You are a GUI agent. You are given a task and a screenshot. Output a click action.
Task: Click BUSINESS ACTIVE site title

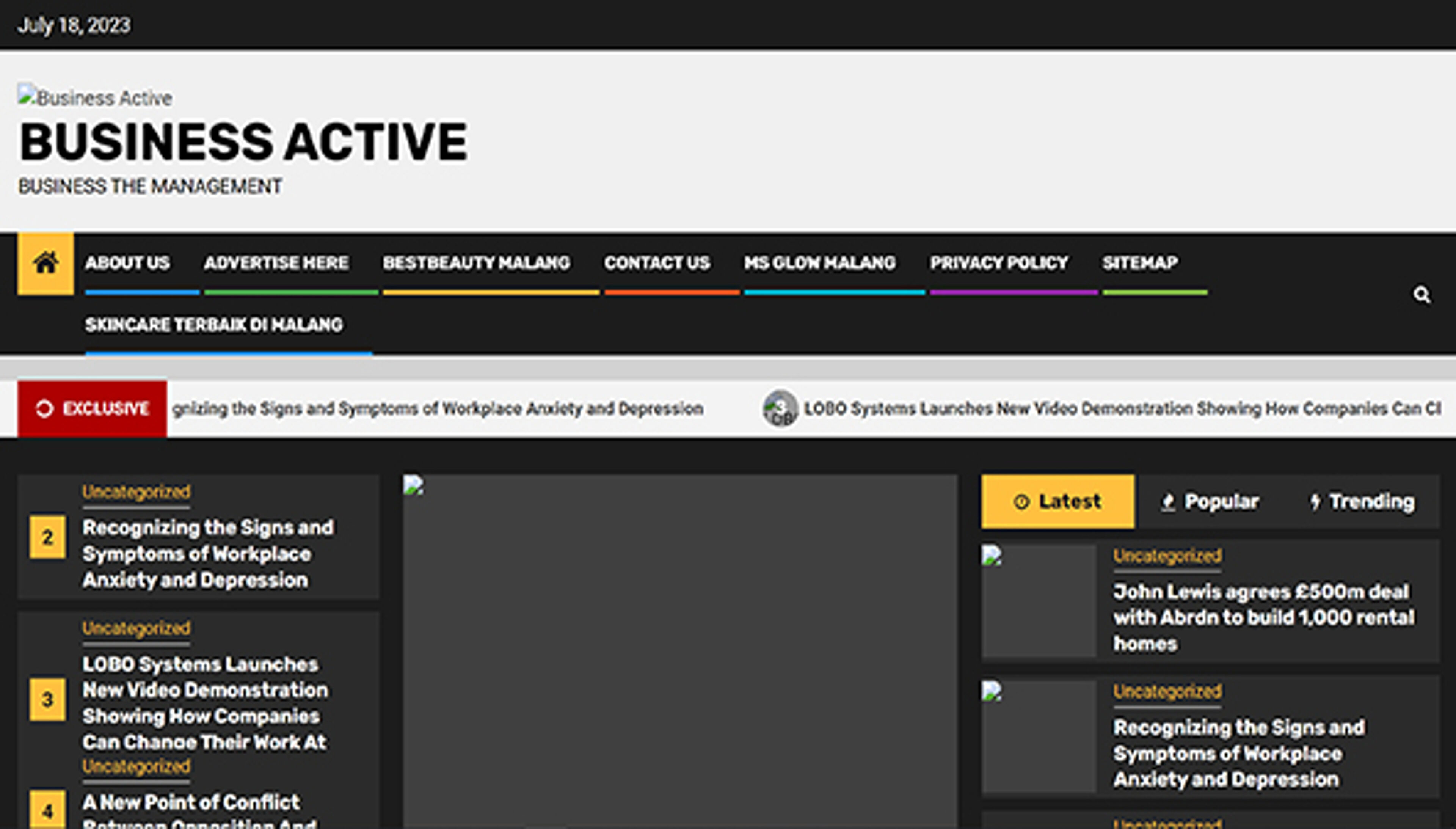pos(243,142)
